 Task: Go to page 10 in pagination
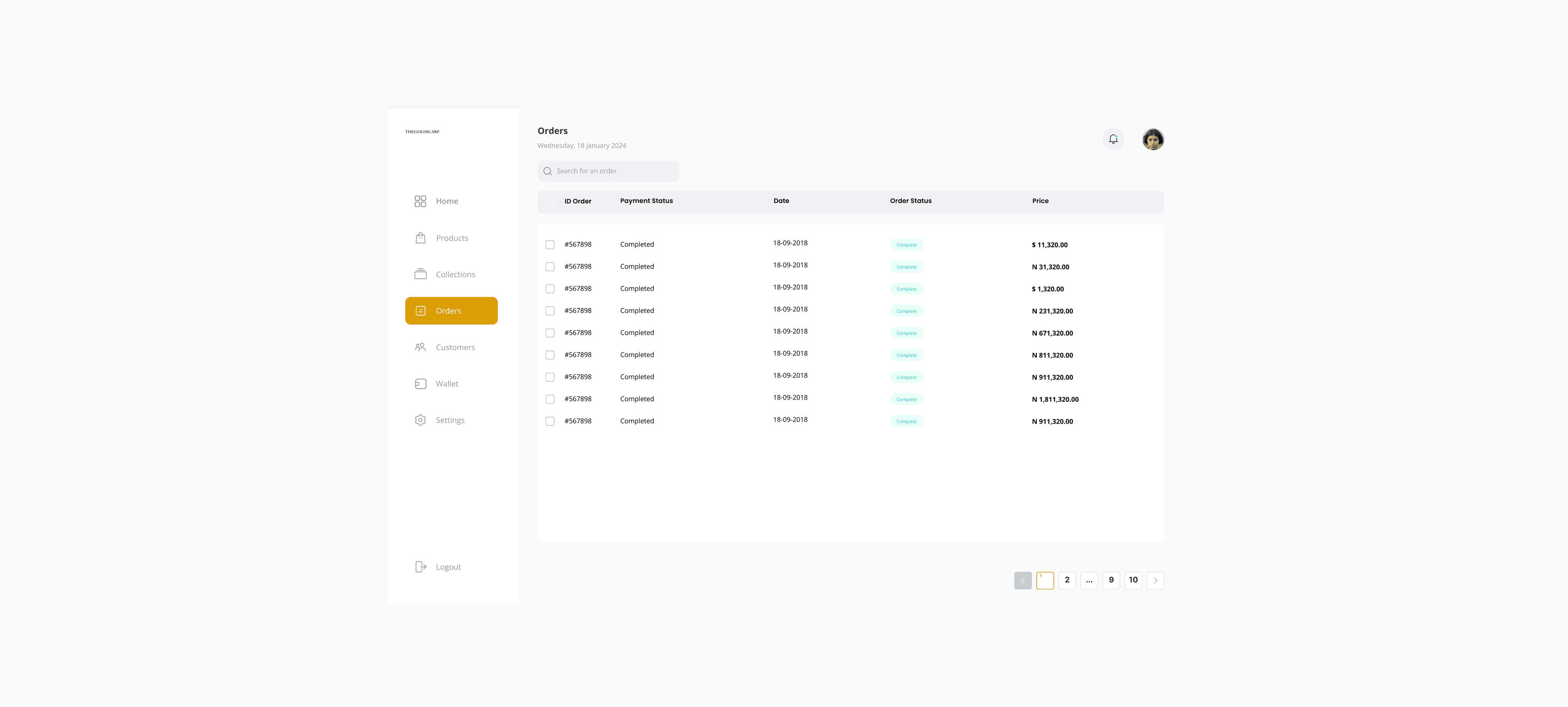[x=1133, y=580]
